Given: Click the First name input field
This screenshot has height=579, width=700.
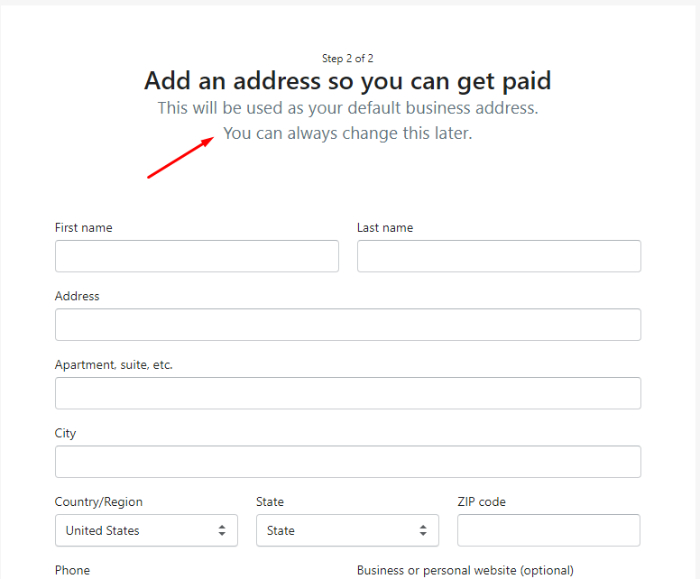Looking at the screenshot, I should point(197,256).
